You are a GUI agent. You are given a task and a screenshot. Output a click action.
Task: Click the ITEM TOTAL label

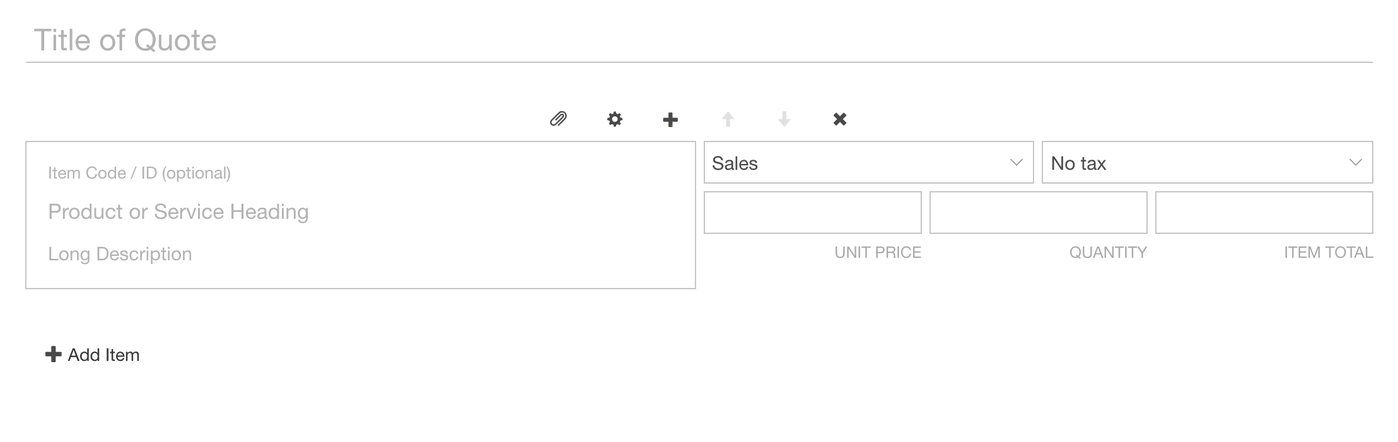(x=1328, y=253)
